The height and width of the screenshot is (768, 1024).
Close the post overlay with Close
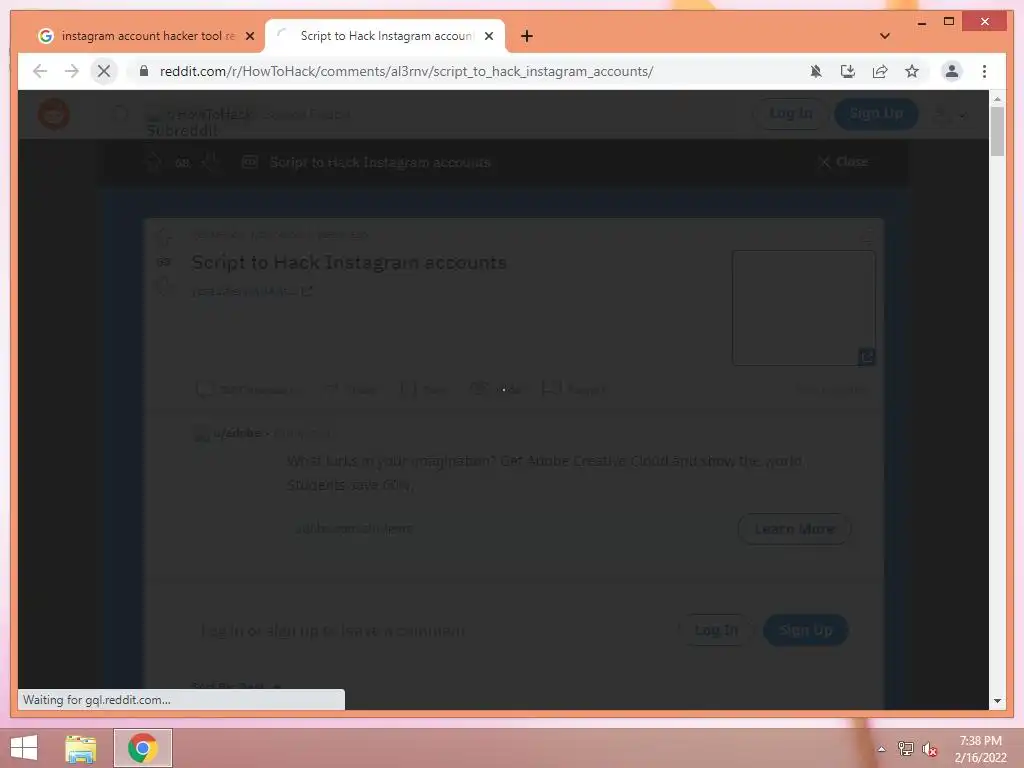pyautogui.click(x=844, y=161)
